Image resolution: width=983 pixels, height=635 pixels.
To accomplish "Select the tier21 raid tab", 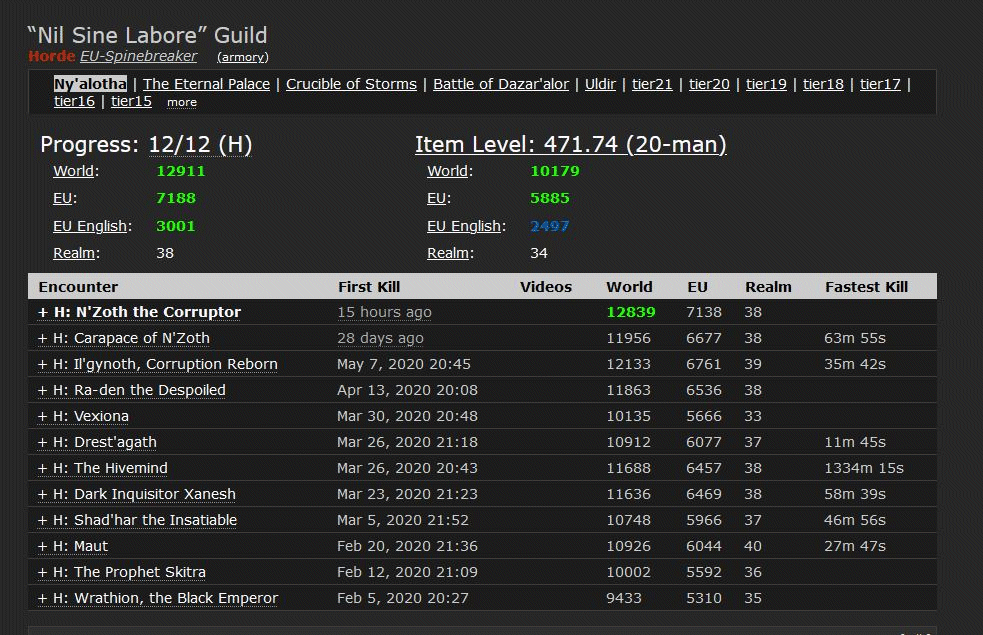I will [652, 84].
